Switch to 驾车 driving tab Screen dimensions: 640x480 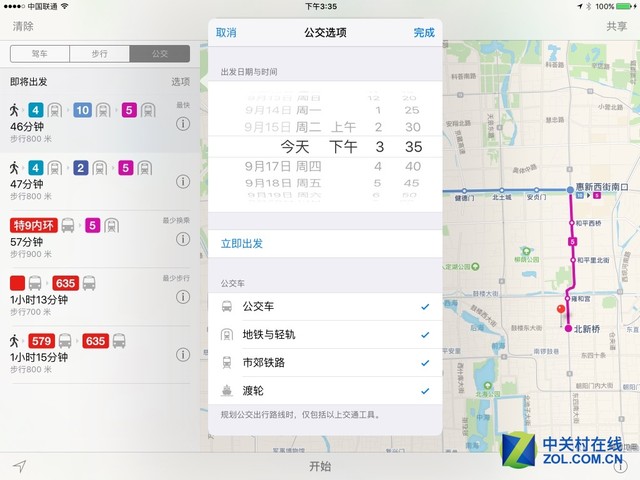40,53
